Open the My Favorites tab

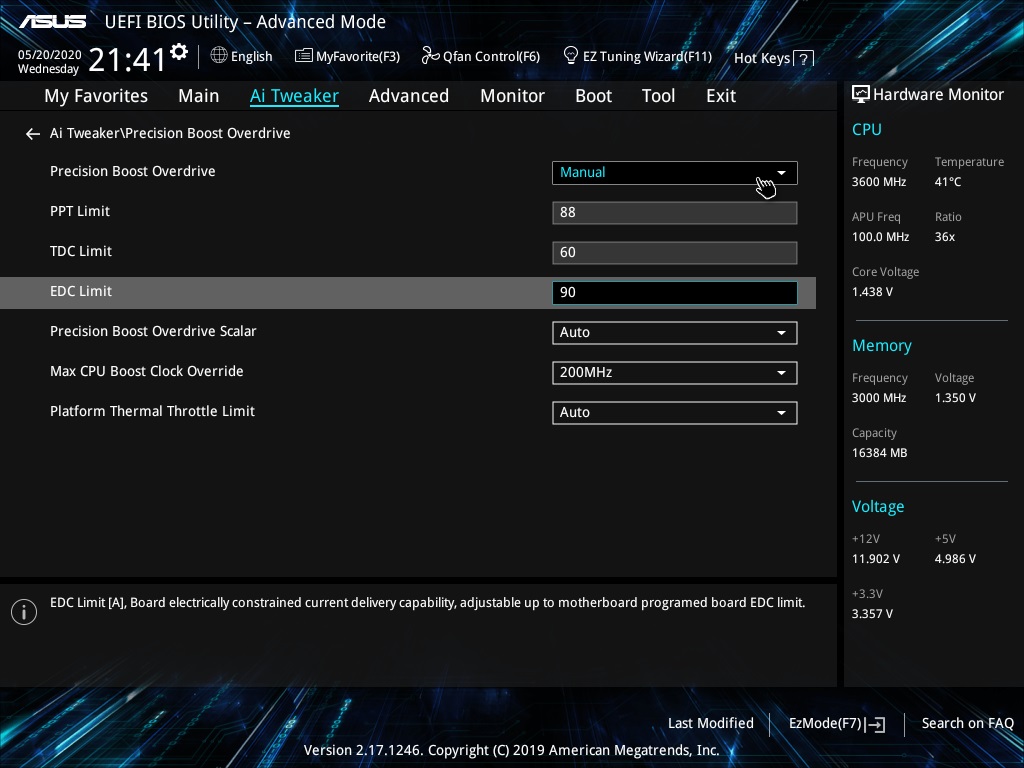coord(96,96)
